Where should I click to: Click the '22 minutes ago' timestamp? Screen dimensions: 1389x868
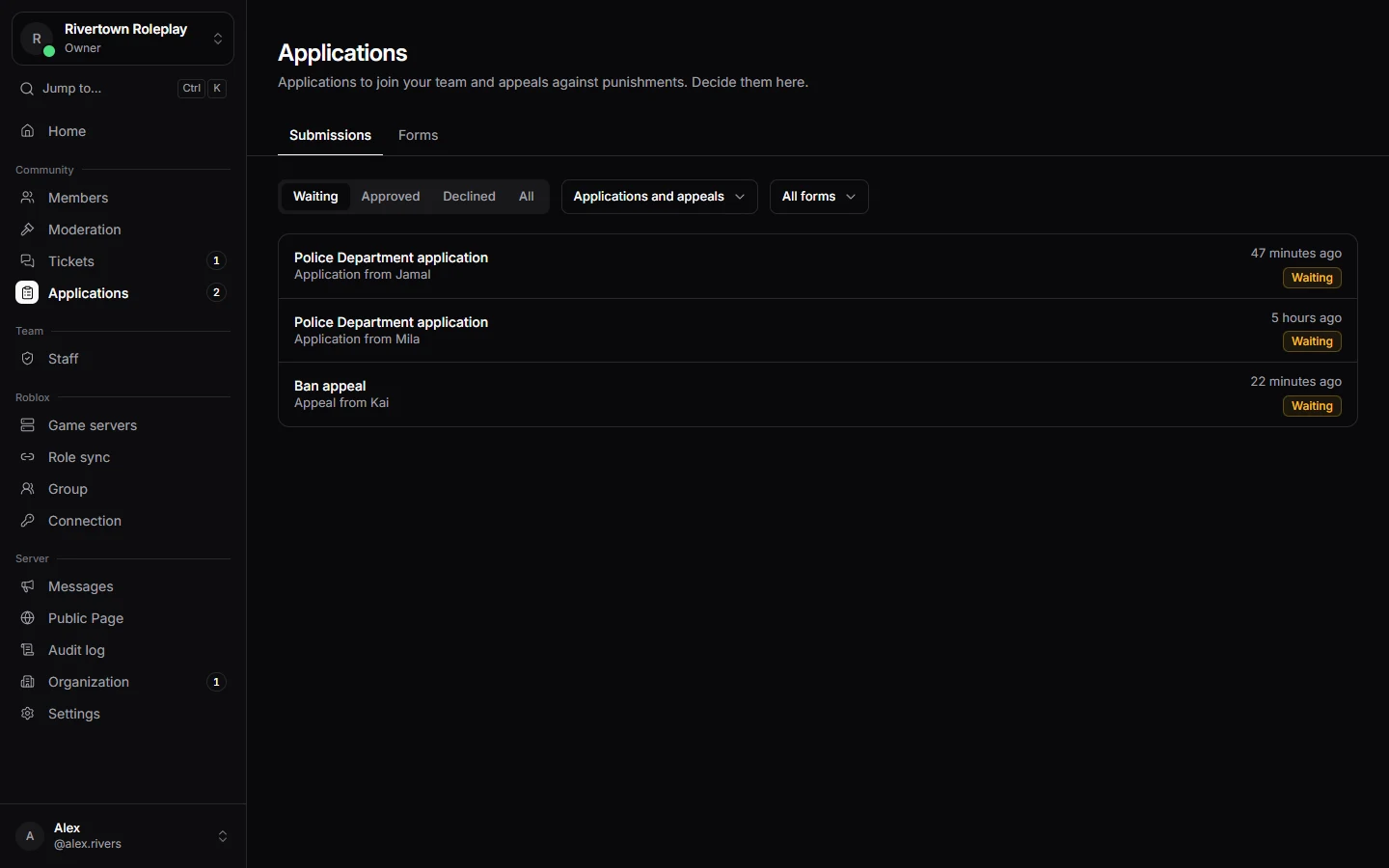click(x=1295, y=382)
